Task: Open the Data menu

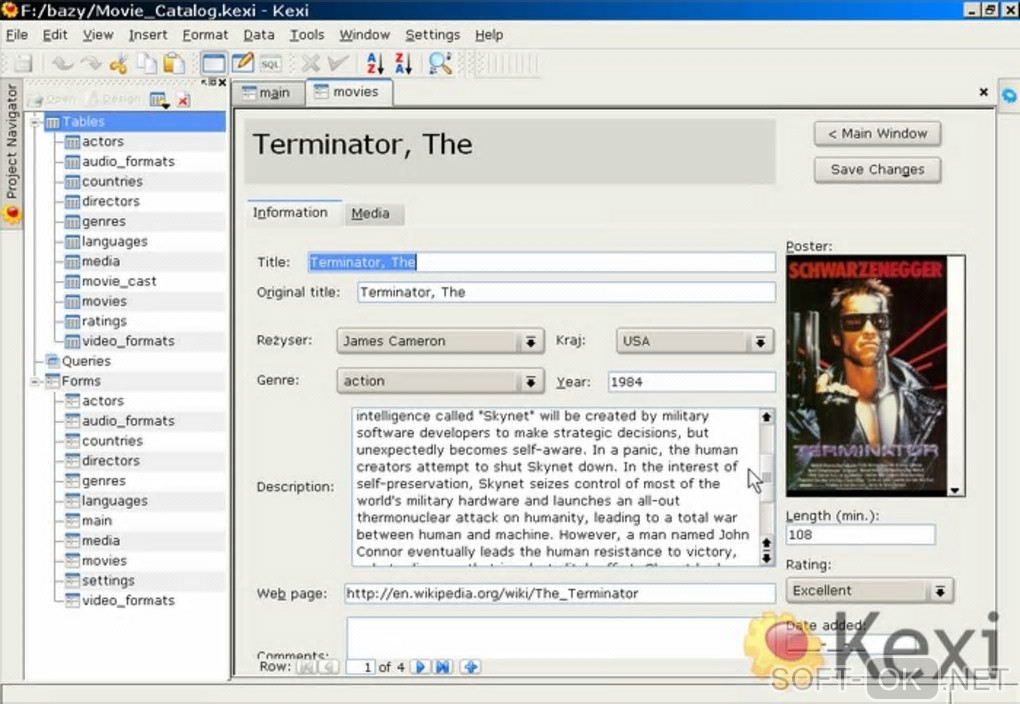Action: 259,35
